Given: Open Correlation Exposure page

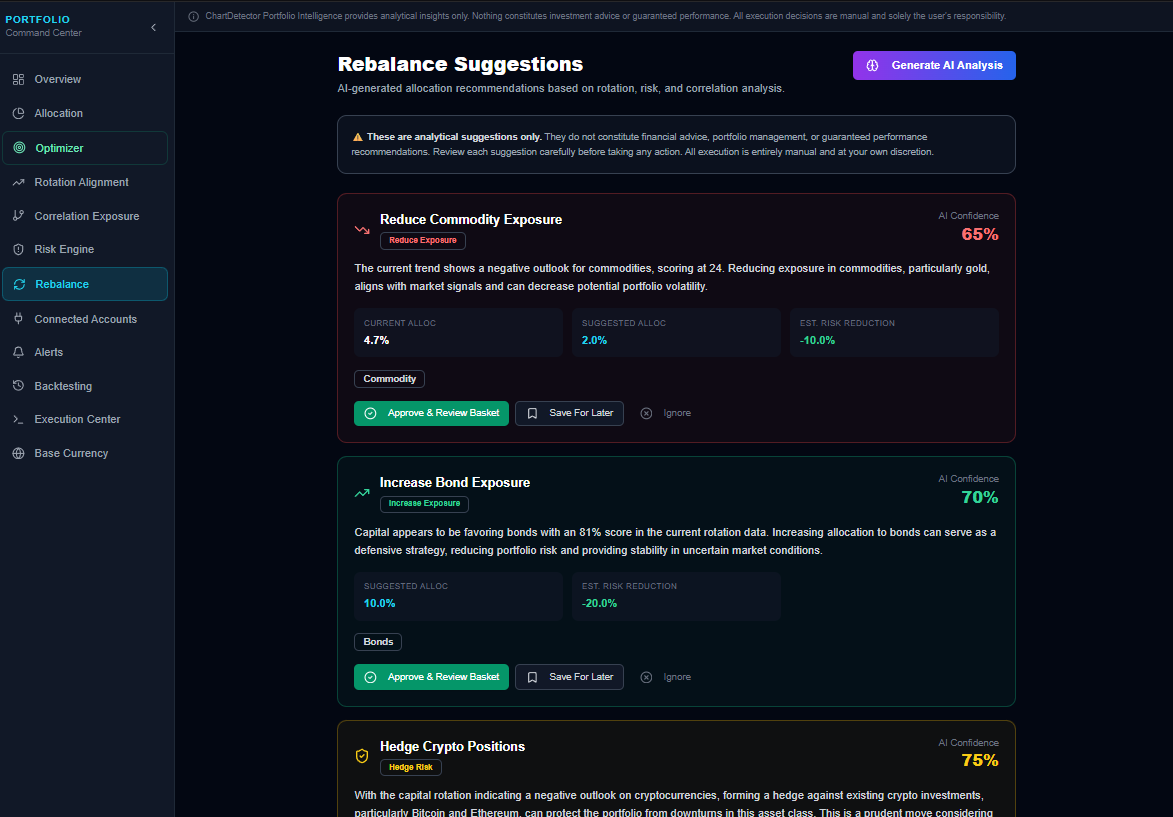Looking at the screenshot, I should (x=85, y=215).
